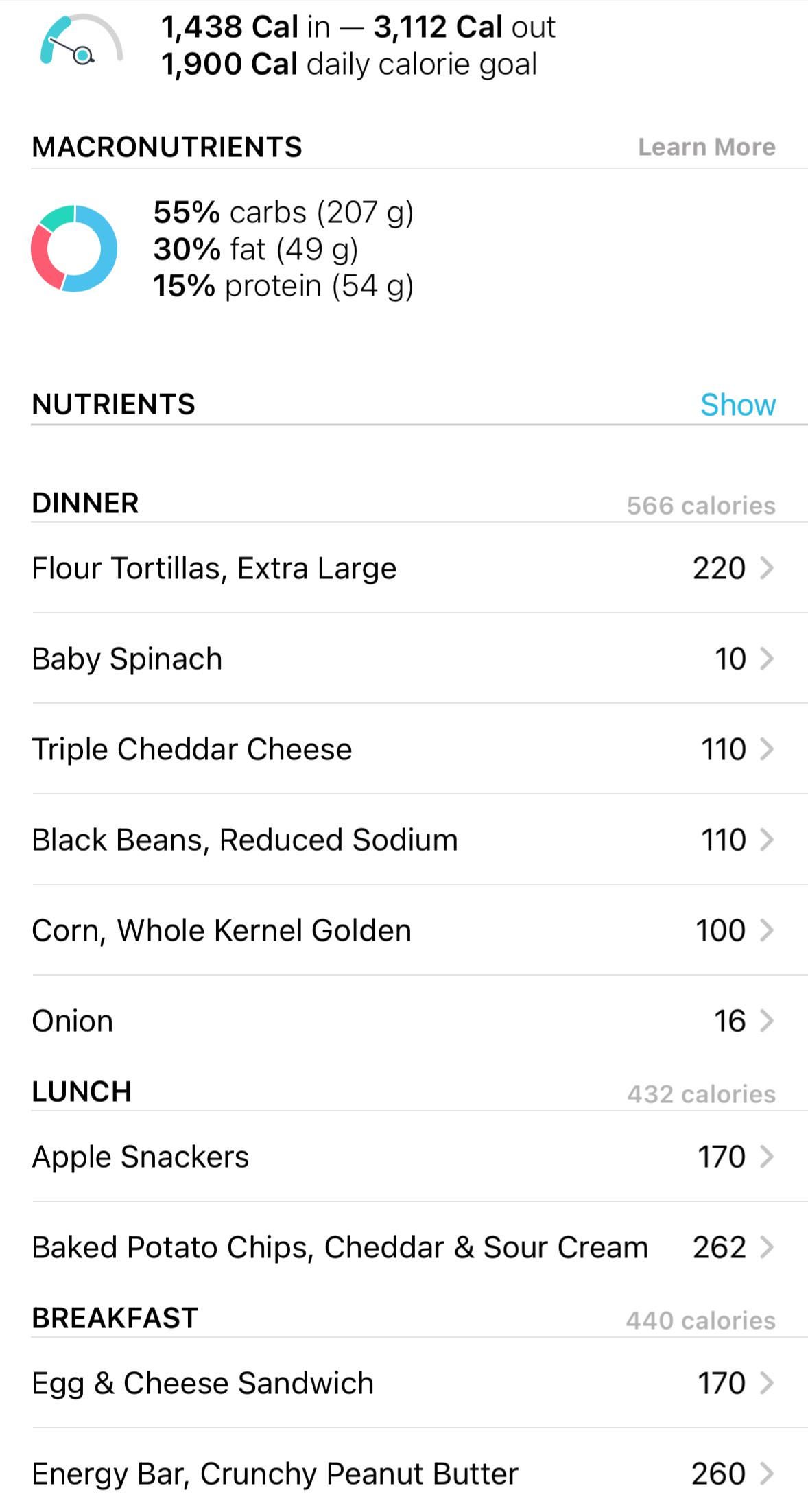Viewport: 808px width, 1512px height.
Task: Tap the macronutrients donut chart
Action: point(74,248)
